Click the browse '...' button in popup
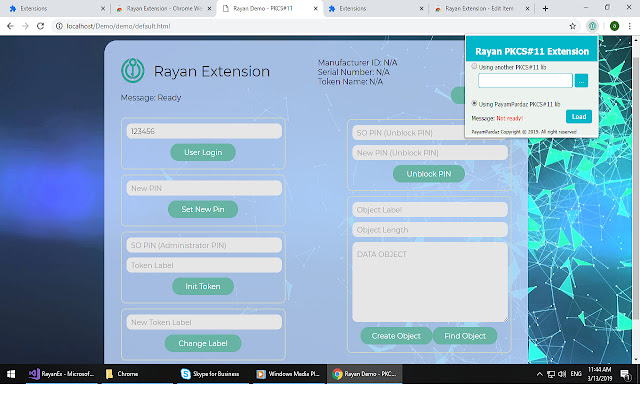 pos(581,81)
